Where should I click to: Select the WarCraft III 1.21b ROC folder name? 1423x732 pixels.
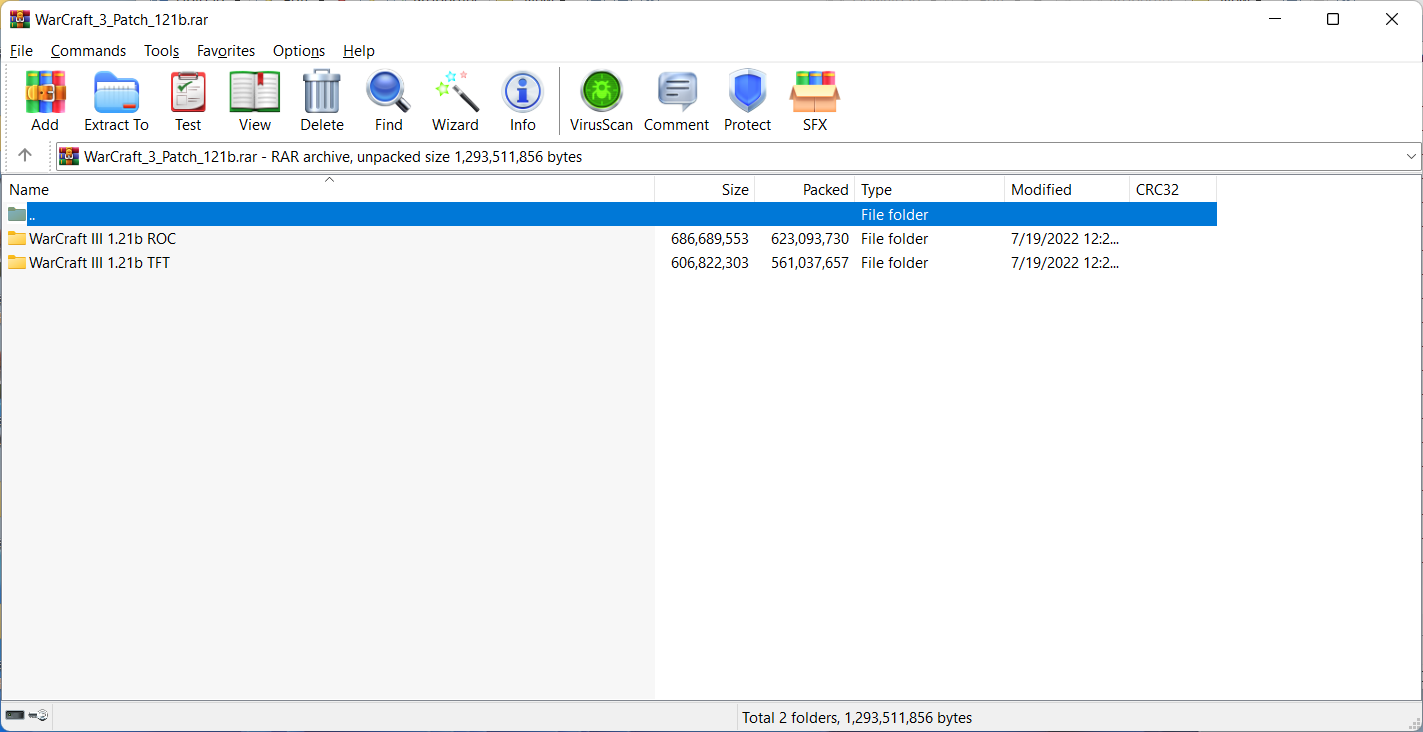click(x=103, y=239)
